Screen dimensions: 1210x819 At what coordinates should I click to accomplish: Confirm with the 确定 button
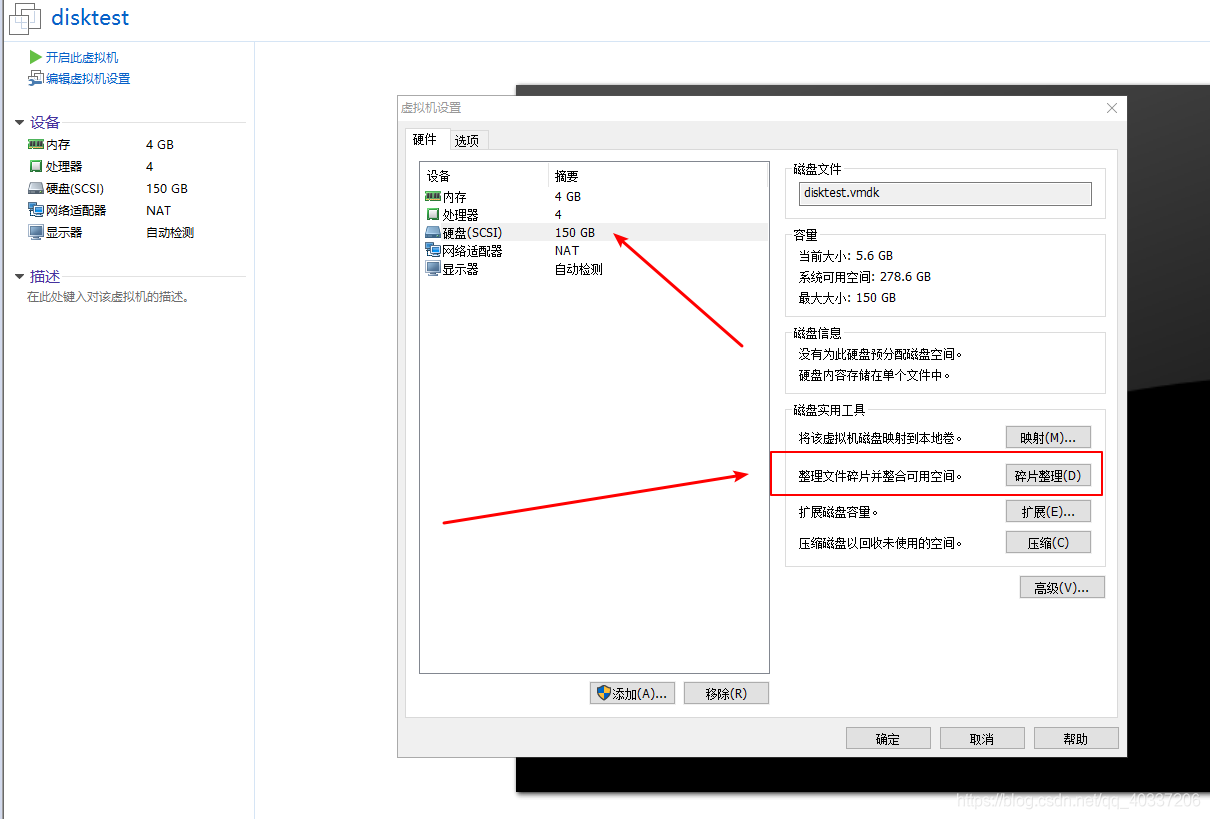coord(888,739)
